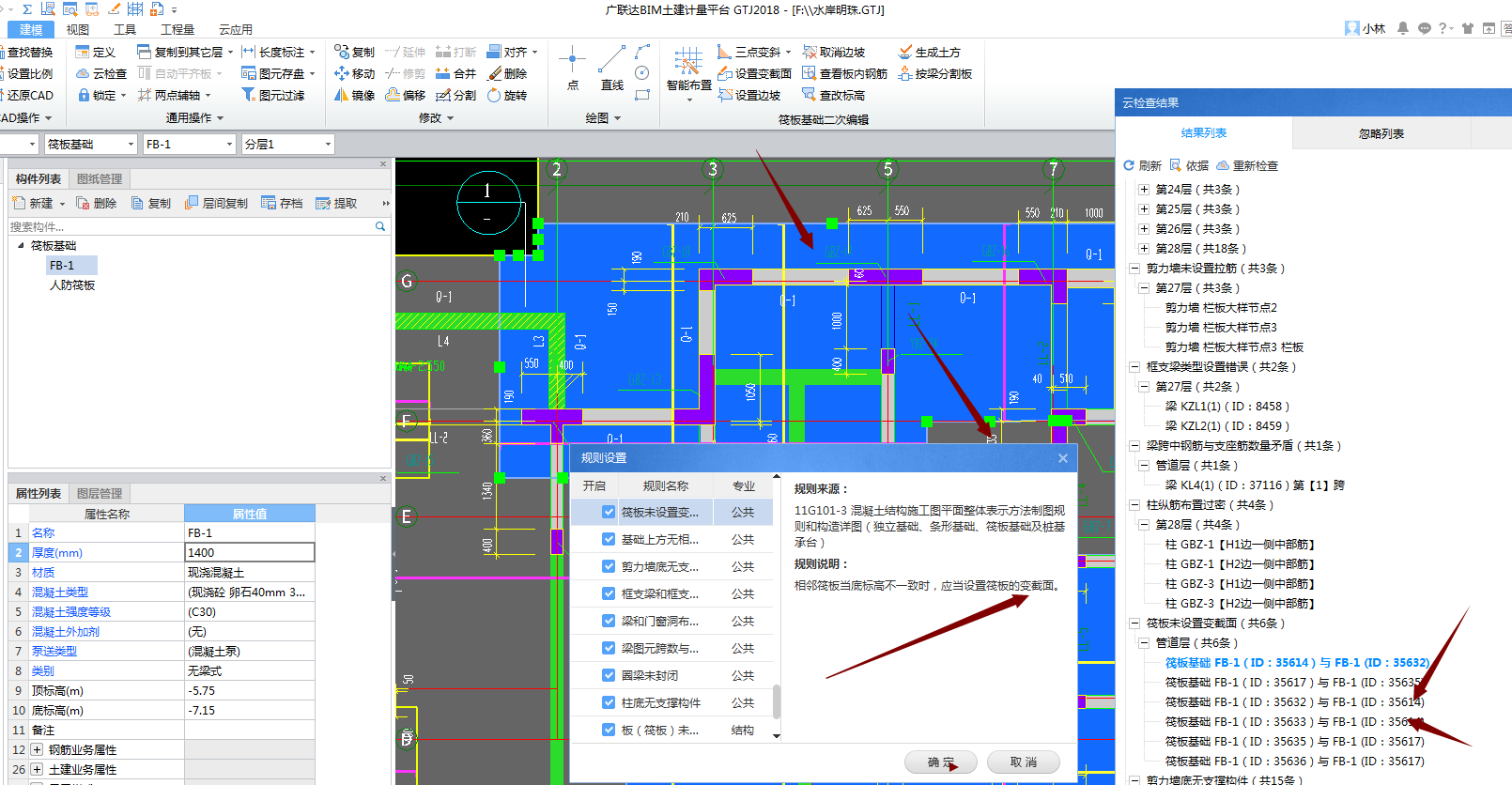
Task: Toggle checkbox for 圈梁未封闭 rule
Action: (609, 675)
